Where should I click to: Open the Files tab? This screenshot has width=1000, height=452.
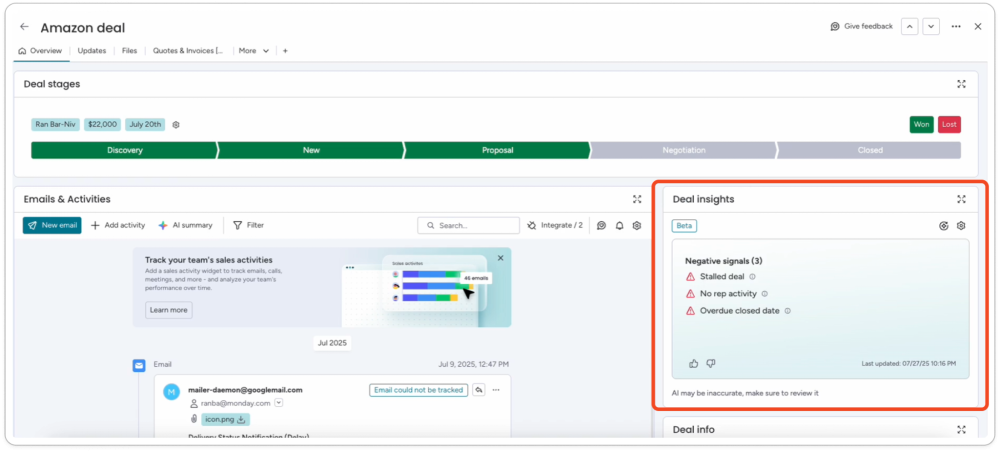tap(130, 51)
